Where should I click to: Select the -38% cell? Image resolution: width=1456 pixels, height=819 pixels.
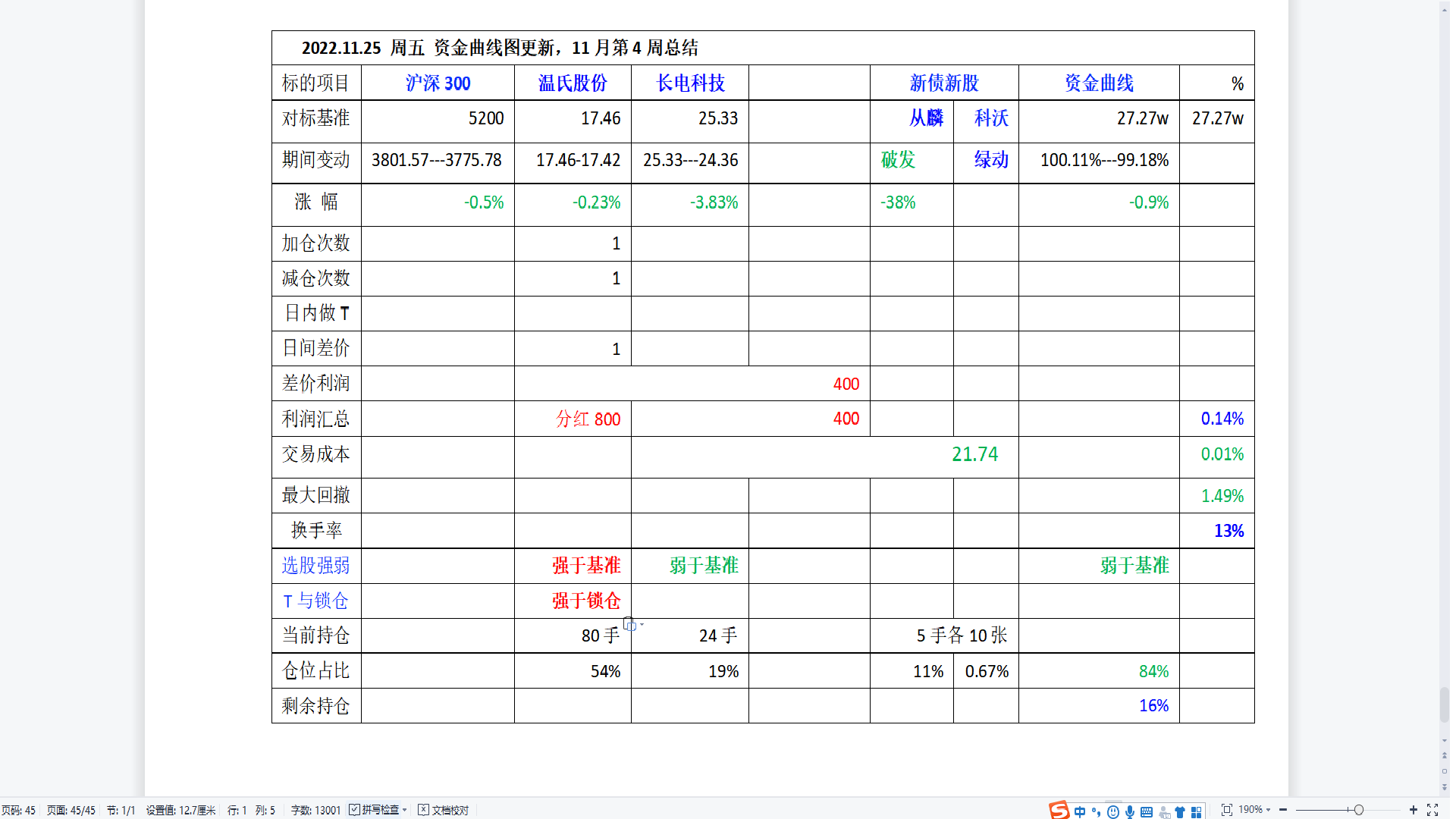(912, 203)
